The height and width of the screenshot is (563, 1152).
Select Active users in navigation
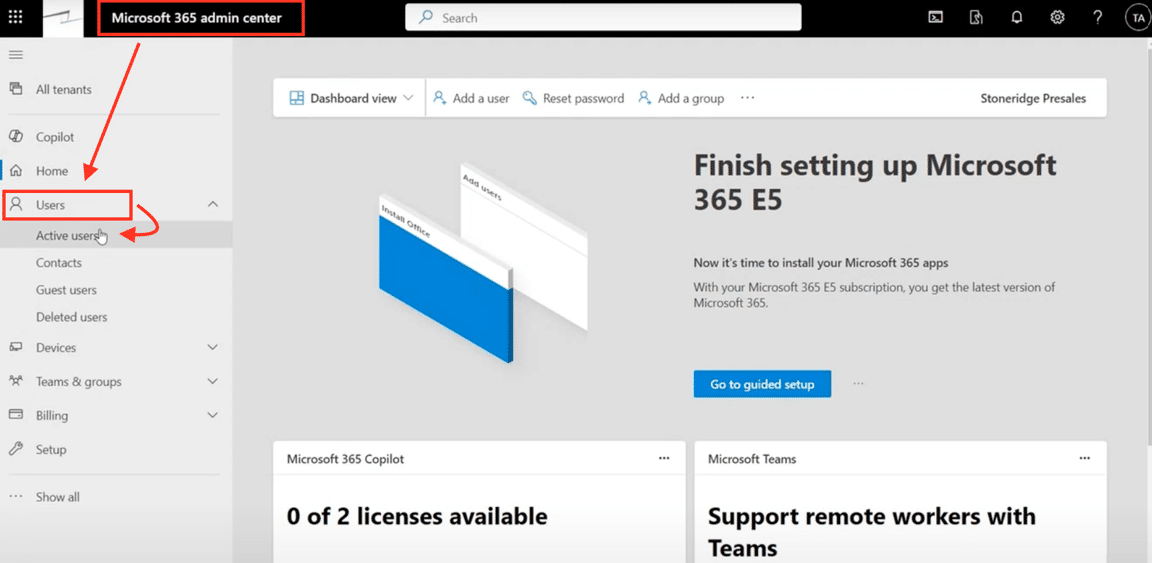click(x=67, y=236)
